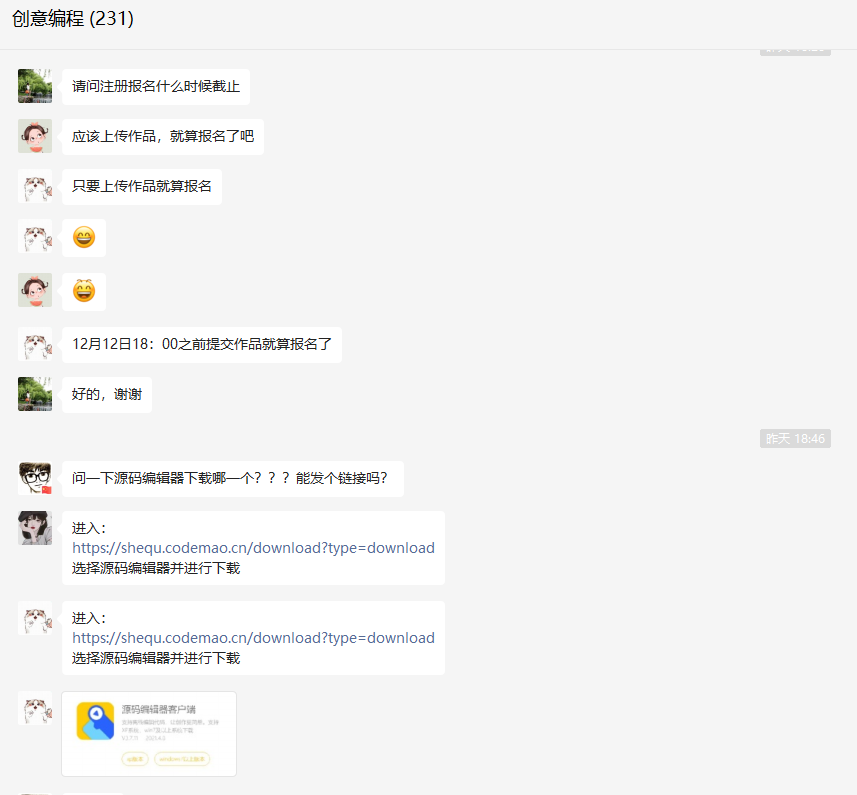Select the 请问注册报名什么时候截止 message bubble

click(155, 86)
